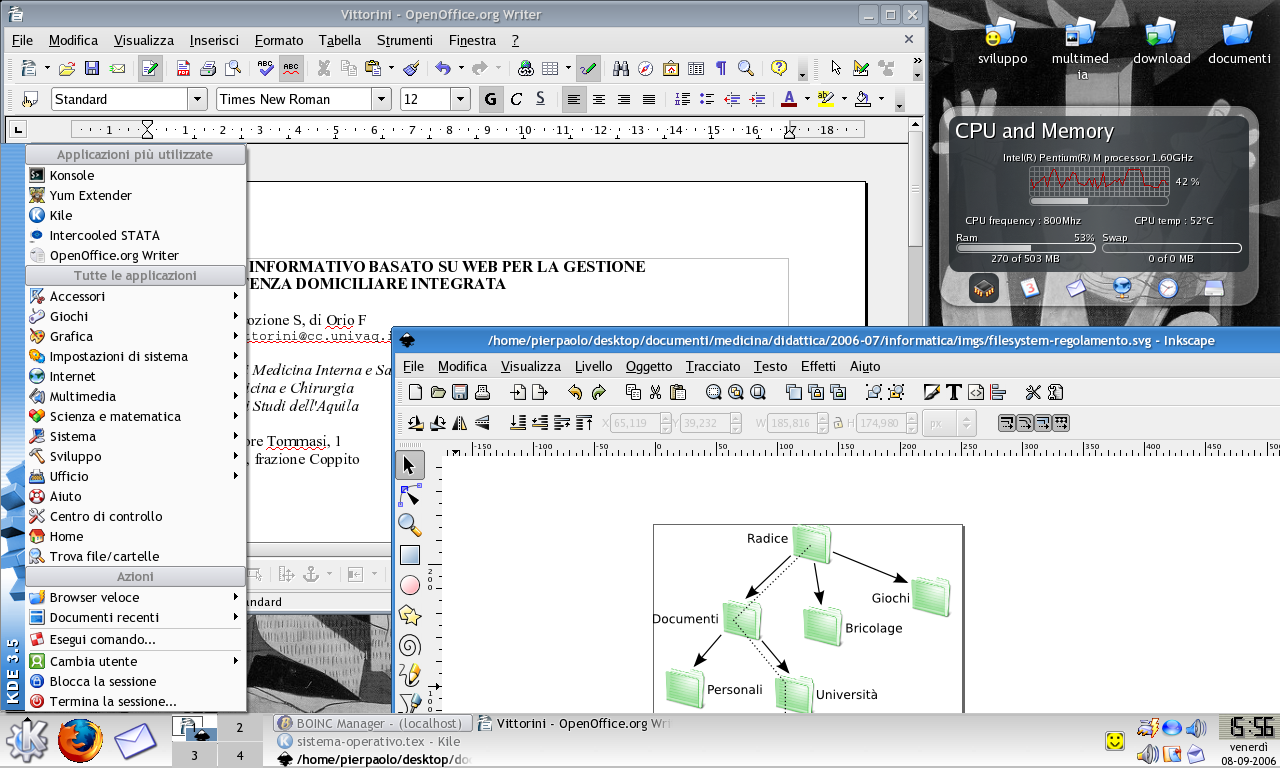Select the Inkscape star tool
This screenshot has height=768, width=1280.
(x=409, y=615)
